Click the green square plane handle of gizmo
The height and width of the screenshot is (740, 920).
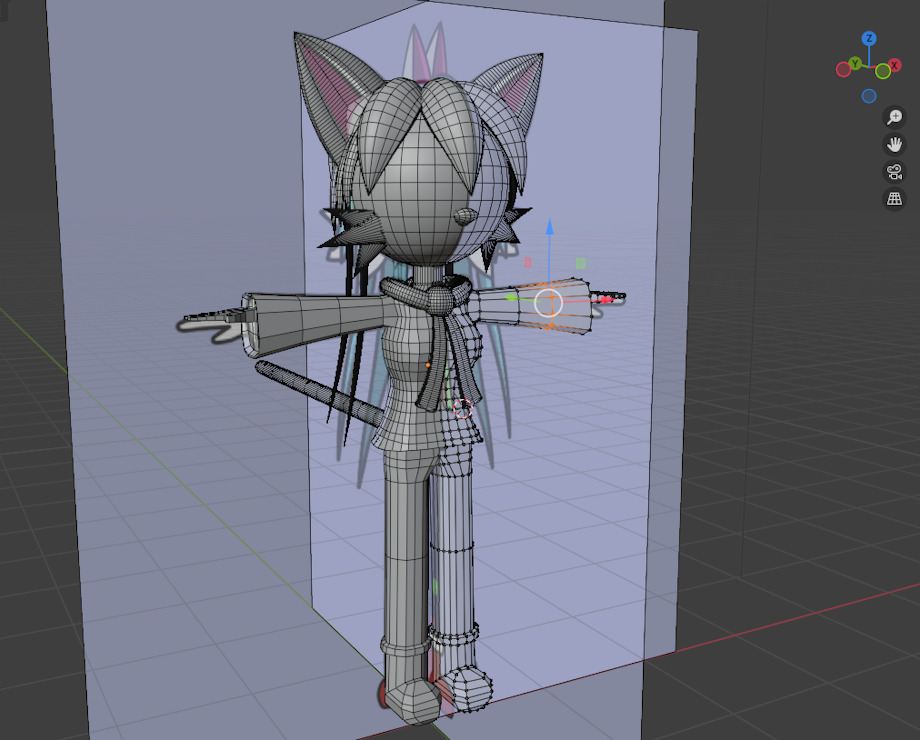581,263
